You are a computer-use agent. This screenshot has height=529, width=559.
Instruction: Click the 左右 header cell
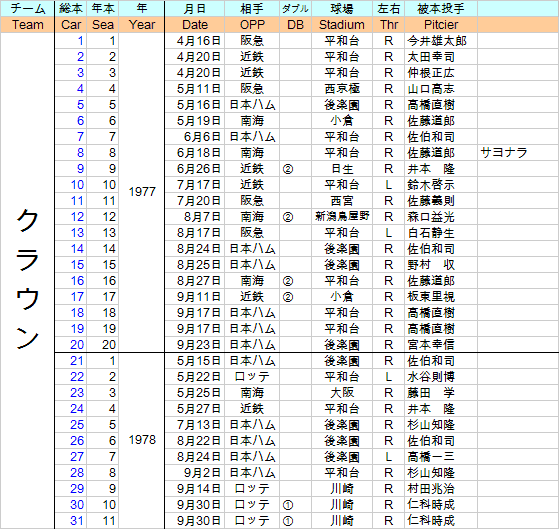(x=389, y=9)
